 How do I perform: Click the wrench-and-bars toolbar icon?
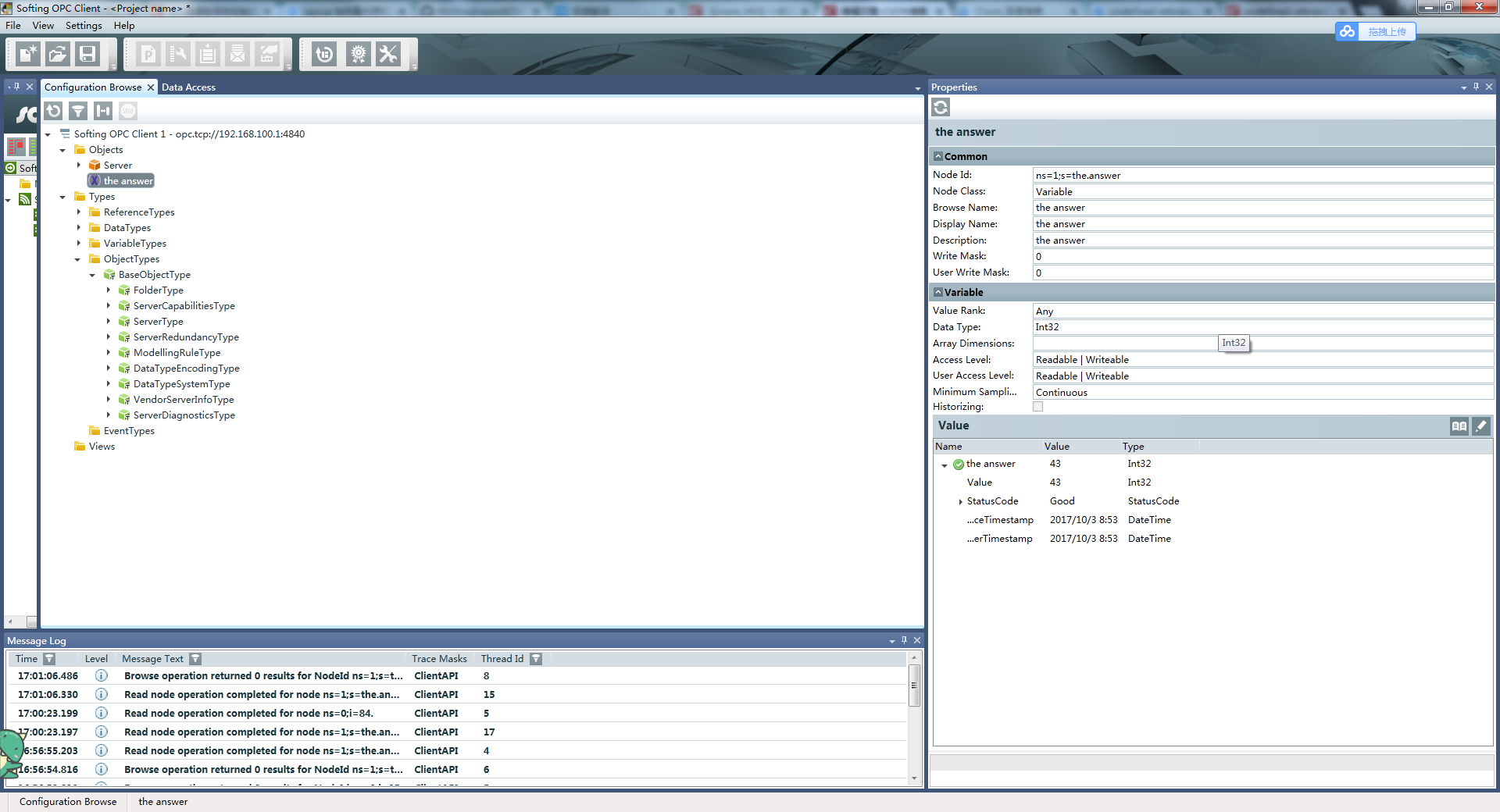[178, 54]
